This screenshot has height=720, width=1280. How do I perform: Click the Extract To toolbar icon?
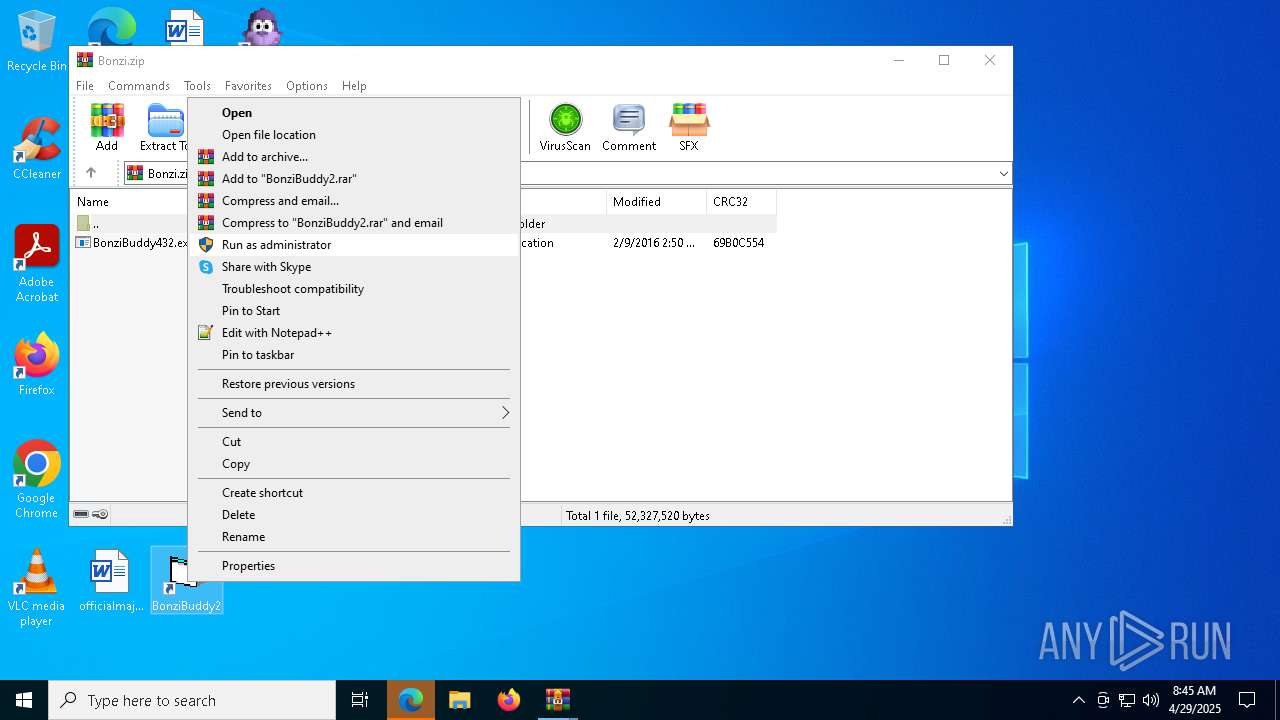coord(163,127)
